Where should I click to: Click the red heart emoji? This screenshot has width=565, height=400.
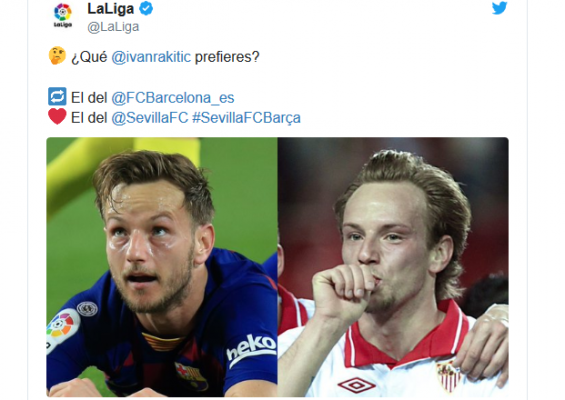(57, 117)
